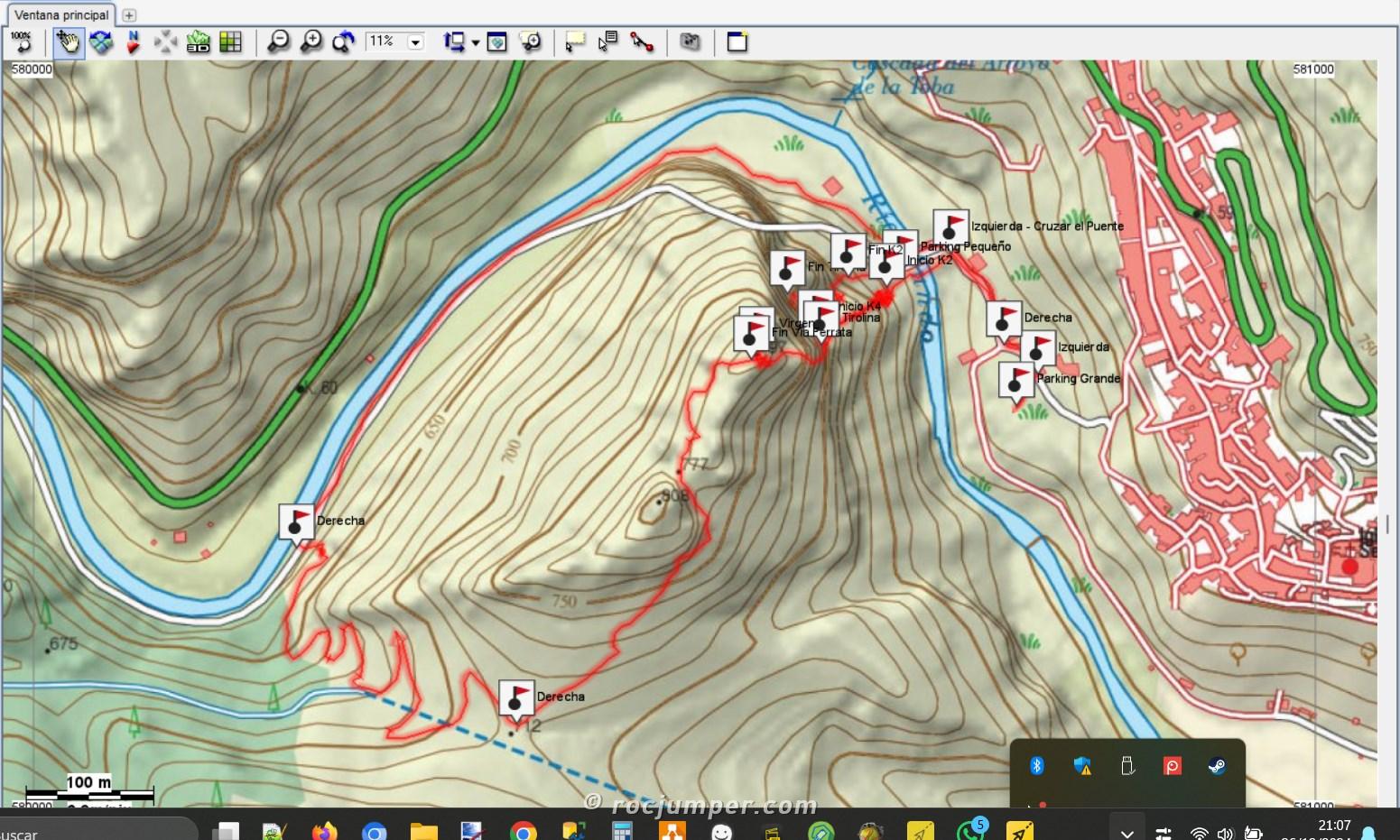Select the cursor with properties list tool
Image resolution: width=1400 pixels, height=840 pixels.
607,42
